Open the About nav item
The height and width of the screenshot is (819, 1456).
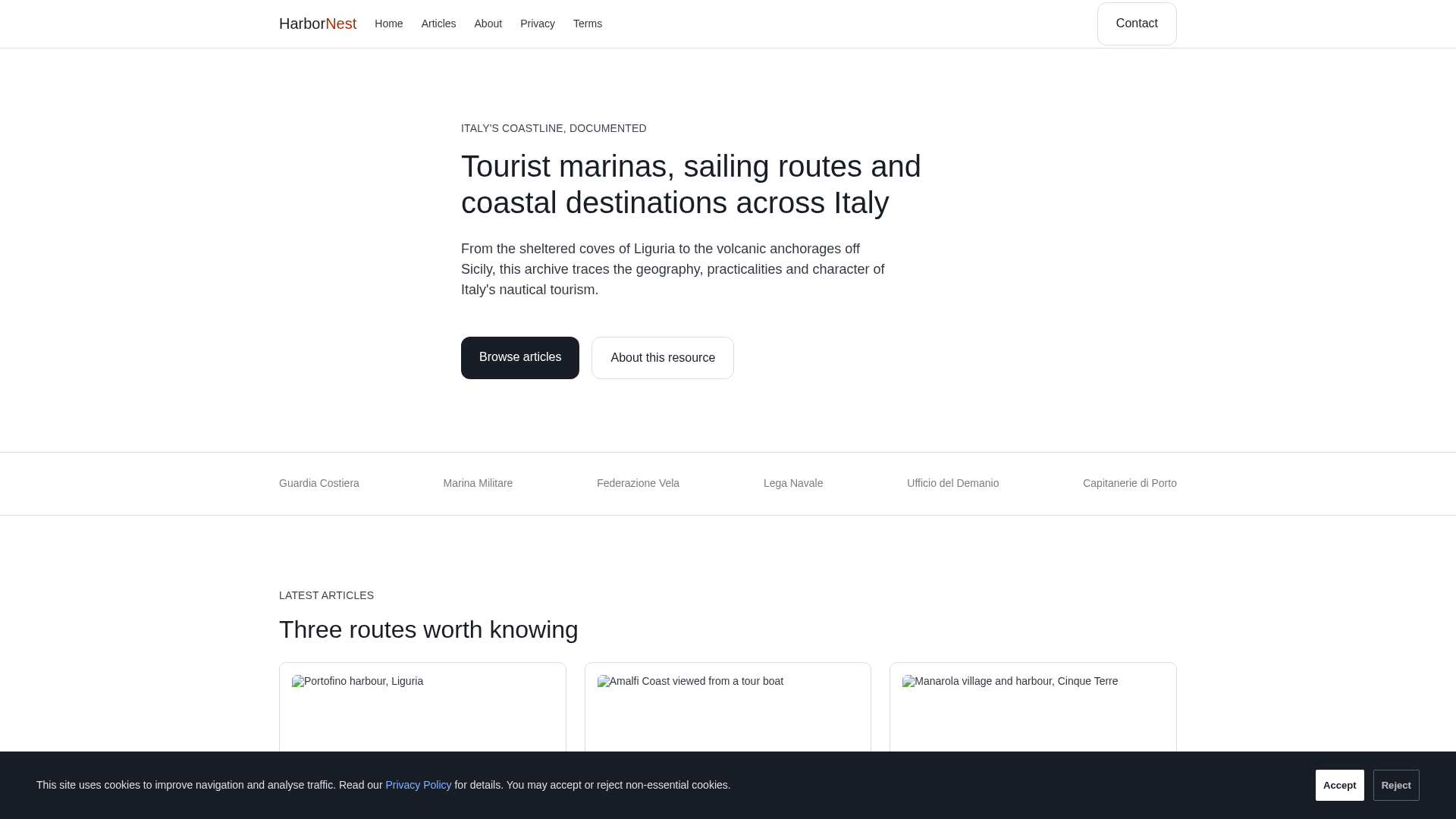click(488, 24)
